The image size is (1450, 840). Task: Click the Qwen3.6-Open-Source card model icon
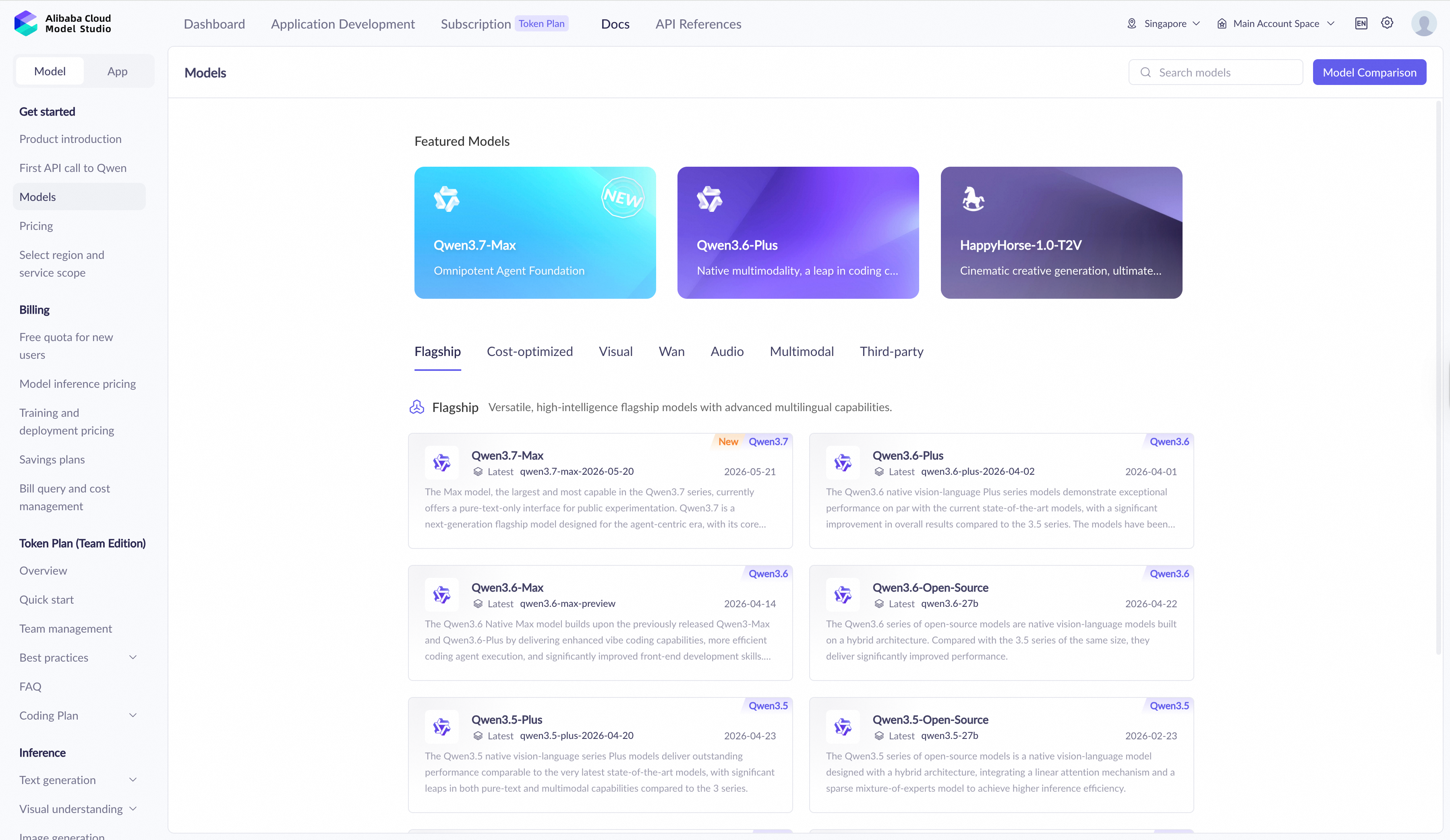click(x=842, y=594)
